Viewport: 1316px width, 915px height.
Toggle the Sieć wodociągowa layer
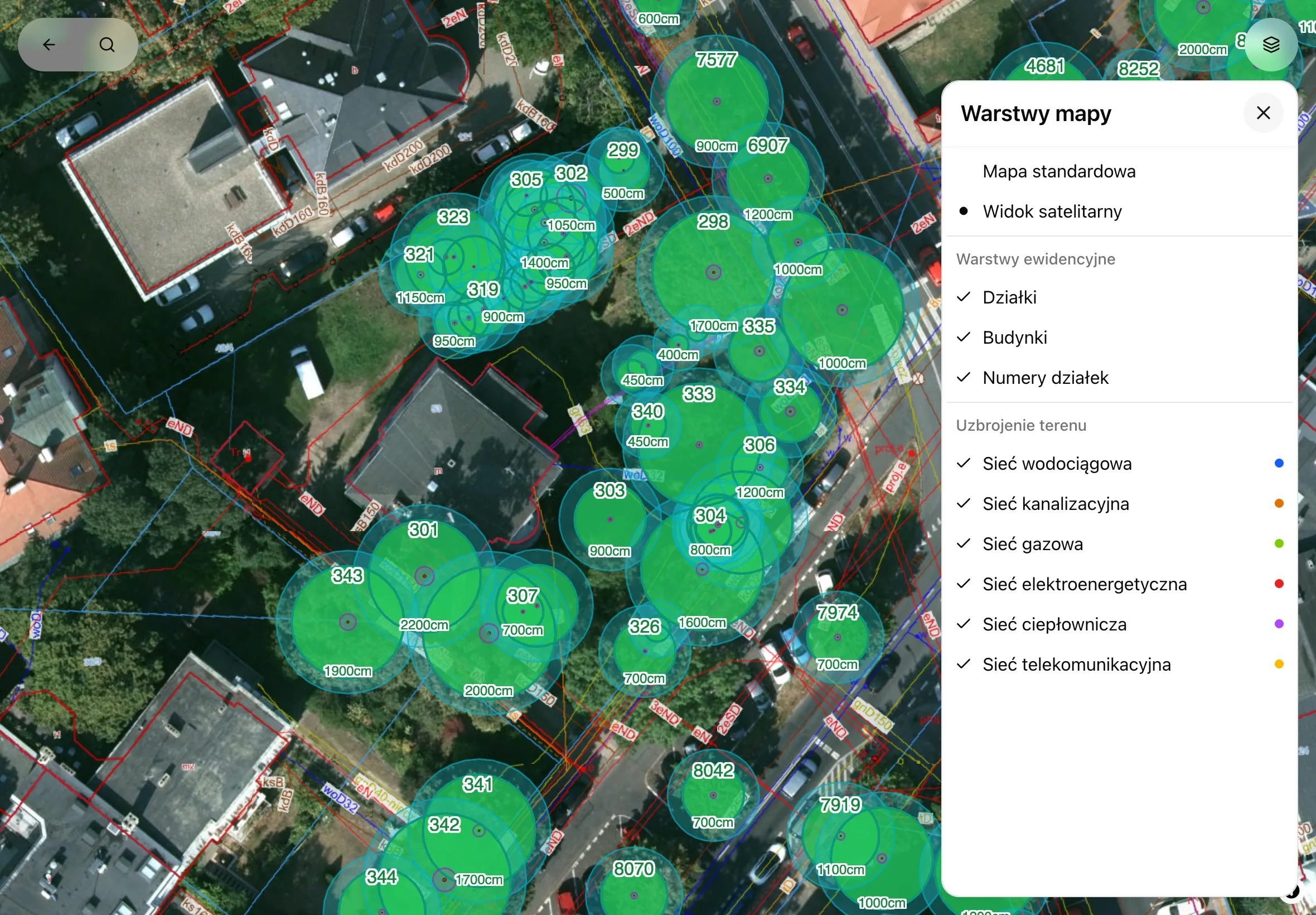(1120, 464)
